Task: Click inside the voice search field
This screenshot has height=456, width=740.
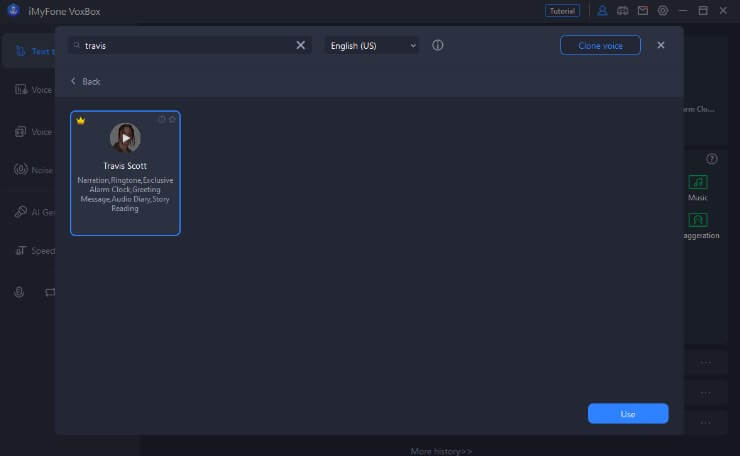Action: point(189,45)
